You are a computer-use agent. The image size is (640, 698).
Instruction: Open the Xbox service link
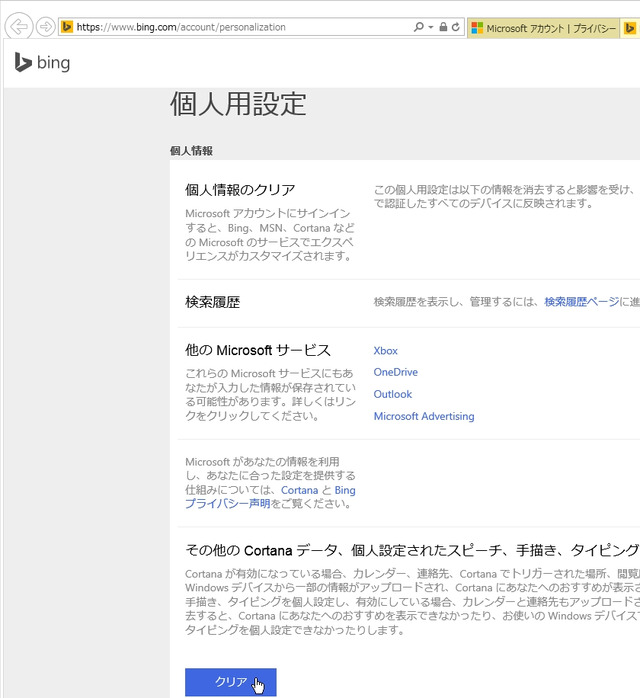pos(385,351)
